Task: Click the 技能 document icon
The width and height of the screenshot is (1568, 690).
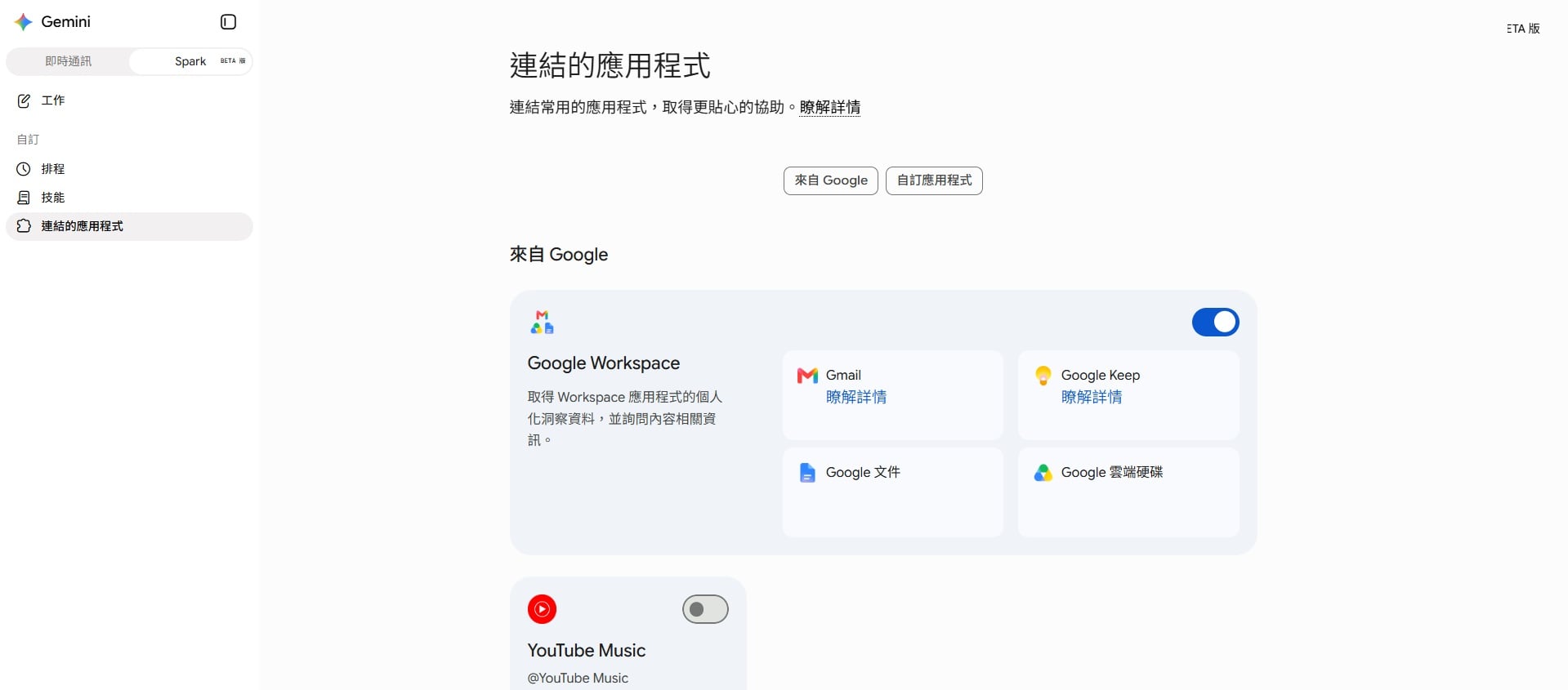Action: tap(24, 198)
